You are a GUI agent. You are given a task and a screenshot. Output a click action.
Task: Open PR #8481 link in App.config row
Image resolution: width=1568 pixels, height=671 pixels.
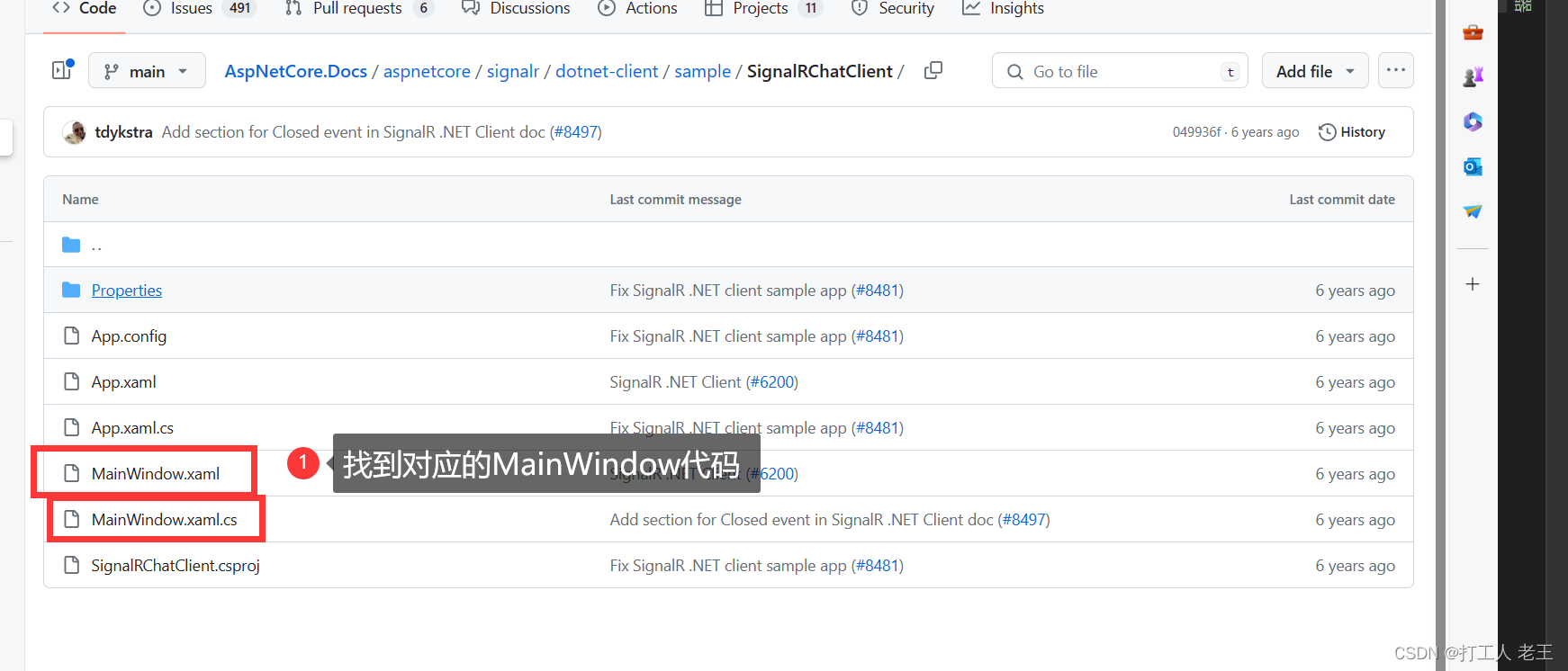coord(878,336)
